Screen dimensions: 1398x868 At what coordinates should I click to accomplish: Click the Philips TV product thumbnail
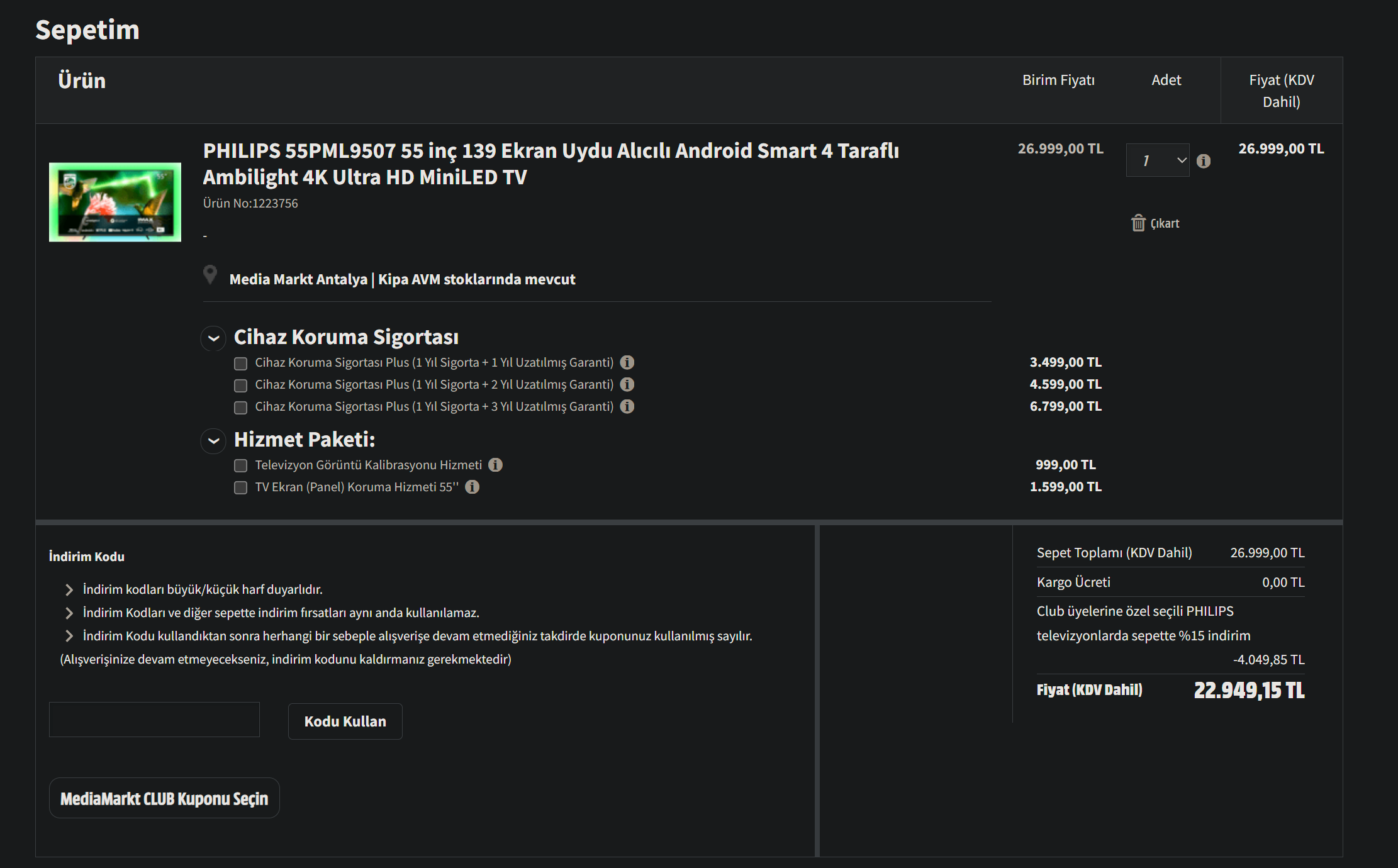[x=115, y=202]
